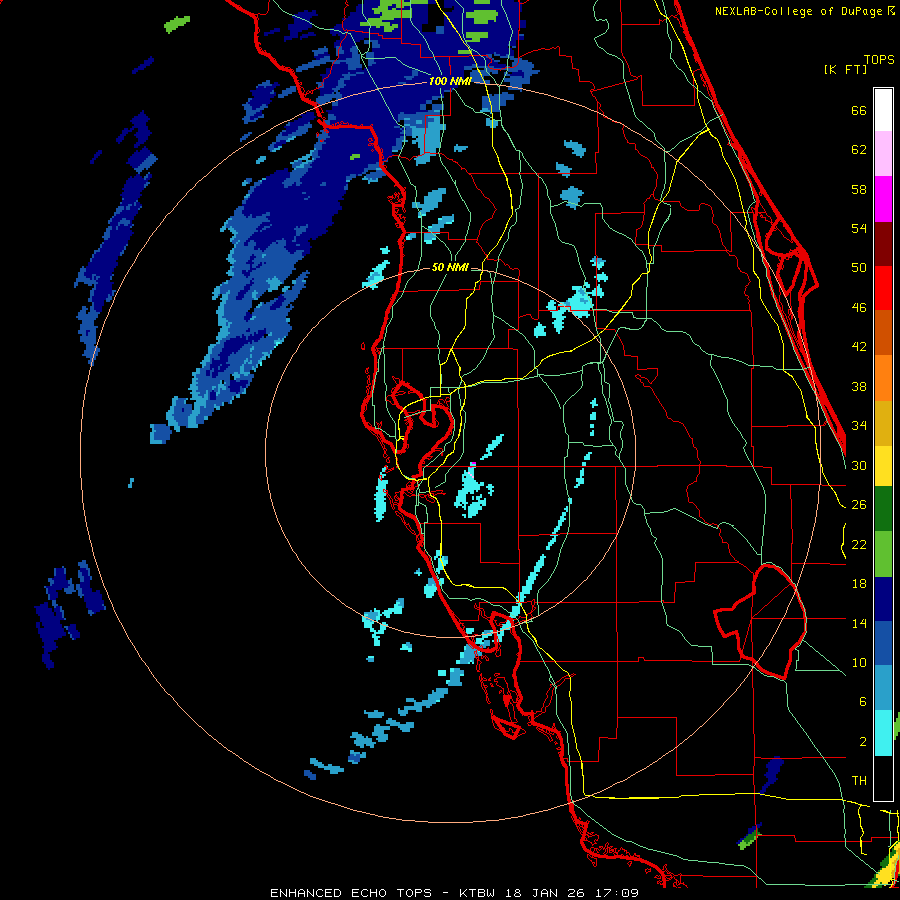900x900 pixels.
Task: Click the navy 22 kft legend swatch
Action: click(x=883, y=599)
